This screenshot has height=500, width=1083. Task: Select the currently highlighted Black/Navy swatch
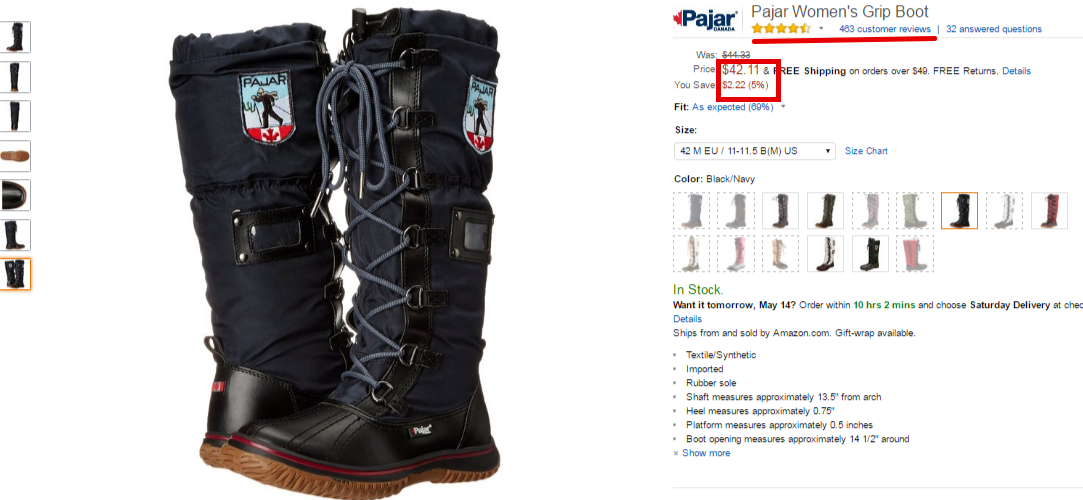point(959,211)
